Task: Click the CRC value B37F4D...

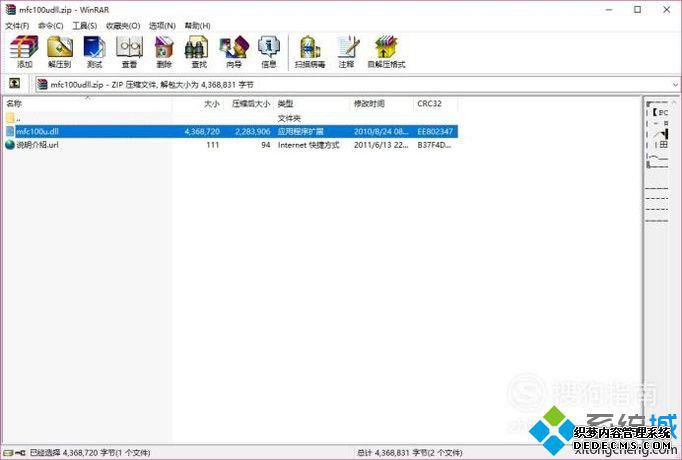Action: [x=434, y=145]
